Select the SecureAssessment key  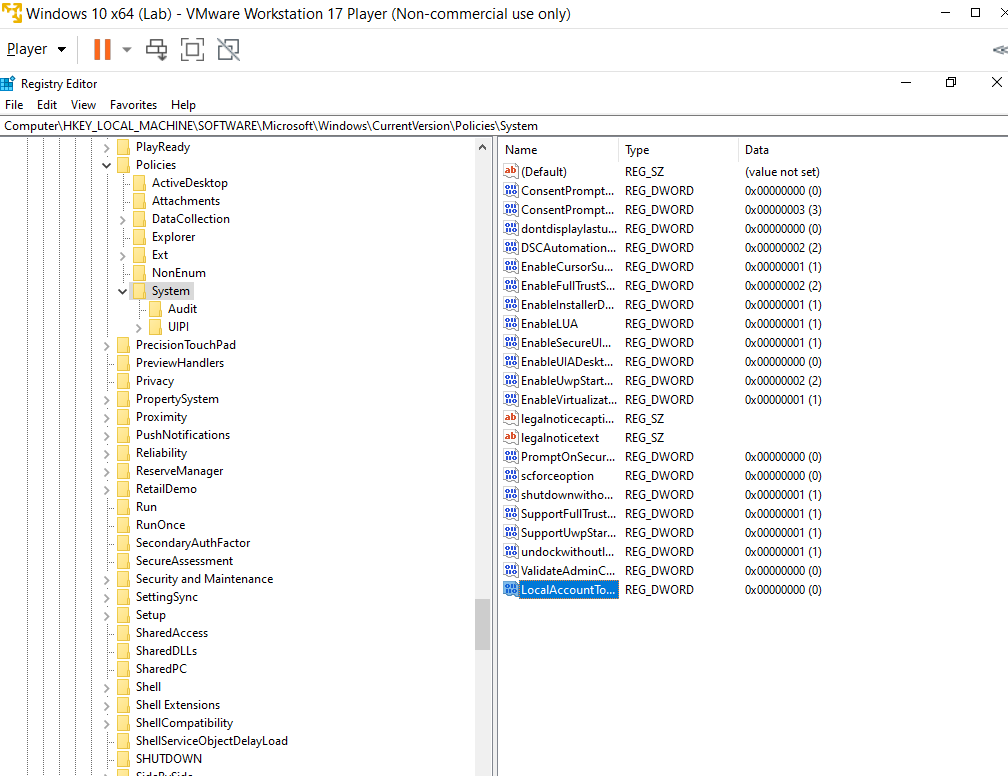point(184,561)
